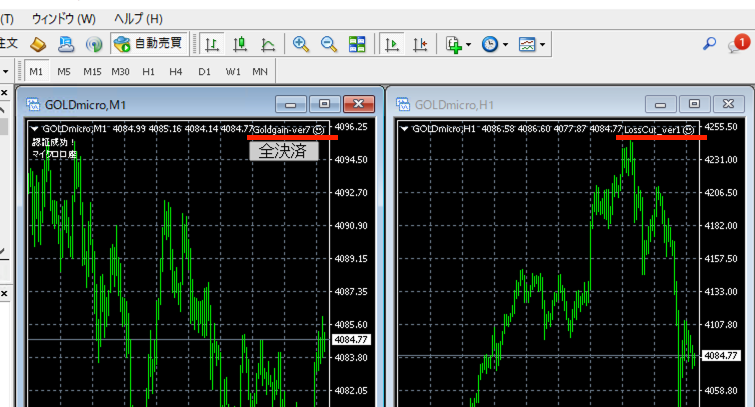Click the search magnifier icon
The height and width of the screenshot is (407, 755).
pos(710,44)
